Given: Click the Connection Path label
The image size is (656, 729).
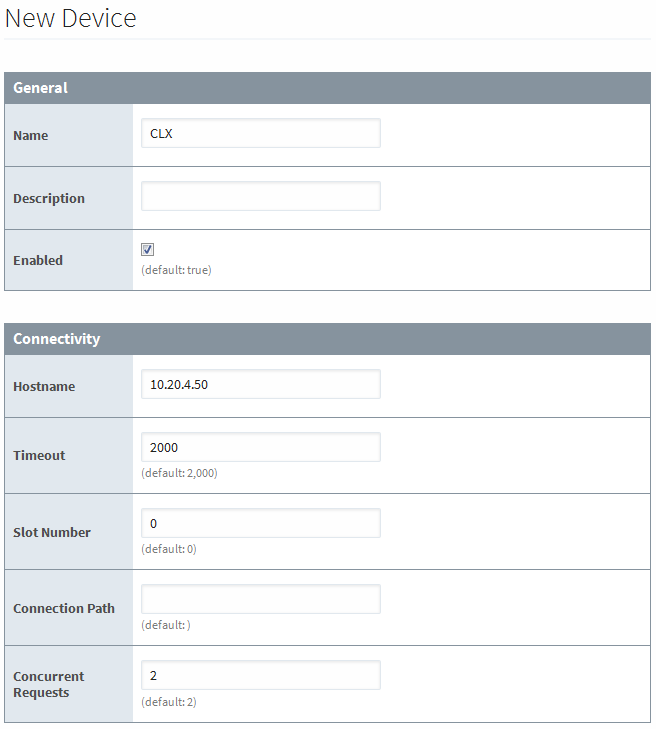Looking at the screenshot, I should pyautogui.click(x=64, y=608).
